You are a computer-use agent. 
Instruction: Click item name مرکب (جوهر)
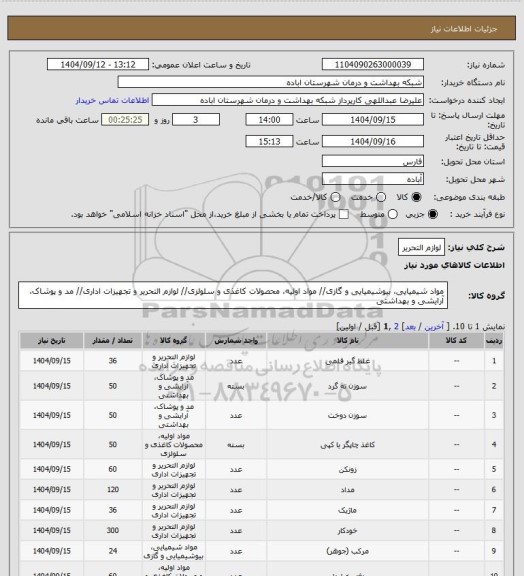[x=348, y=551]
